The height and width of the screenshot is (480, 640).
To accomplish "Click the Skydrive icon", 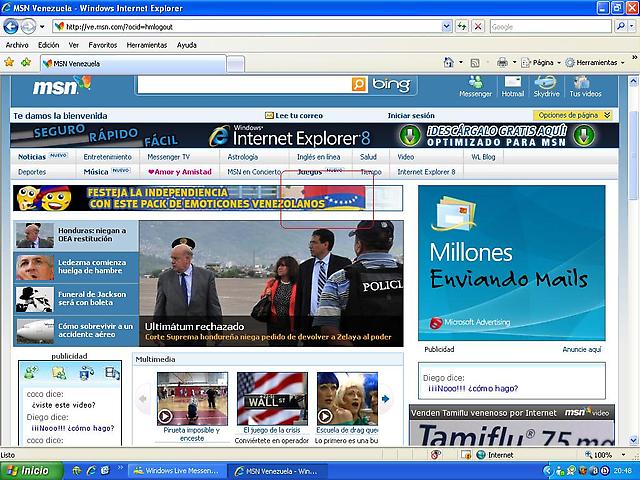I will pyautogui.click(x=546, y=86).
